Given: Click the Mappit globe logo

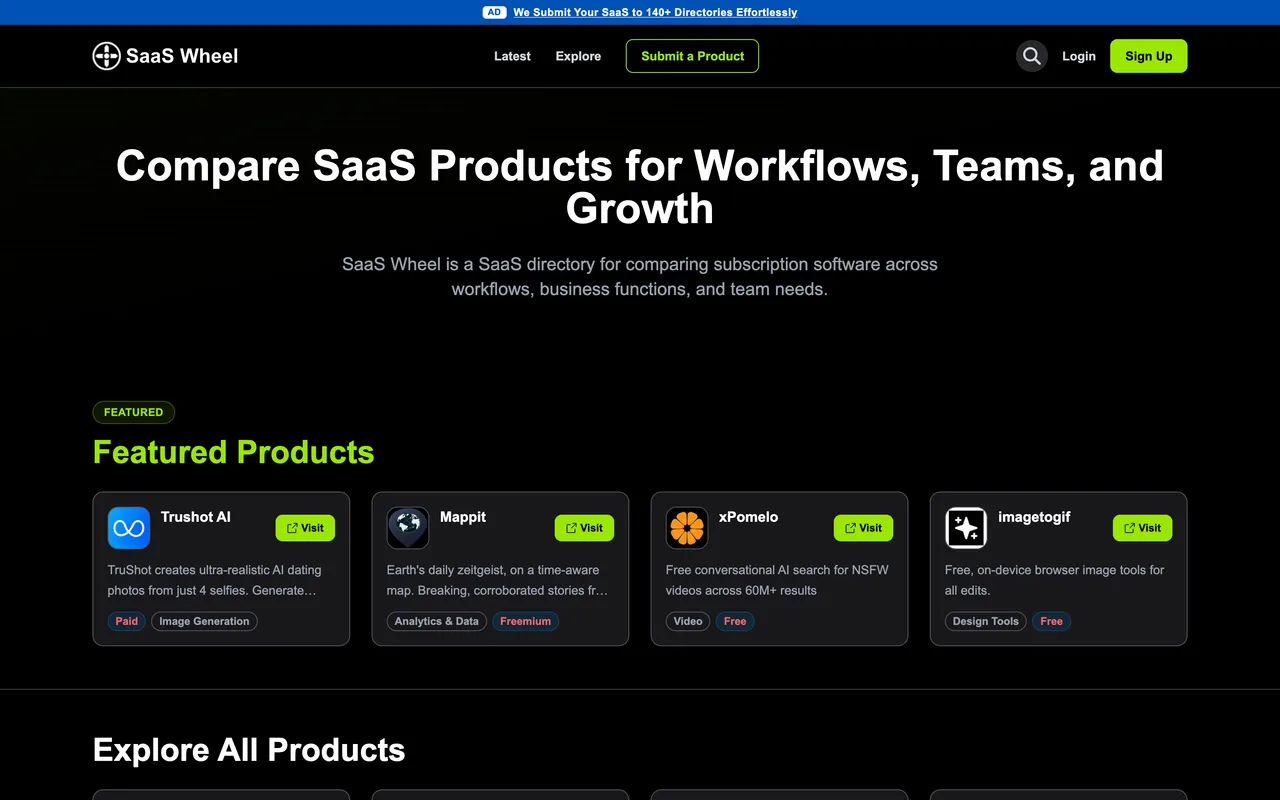Looking at the screenshot, I should [408, 528].
